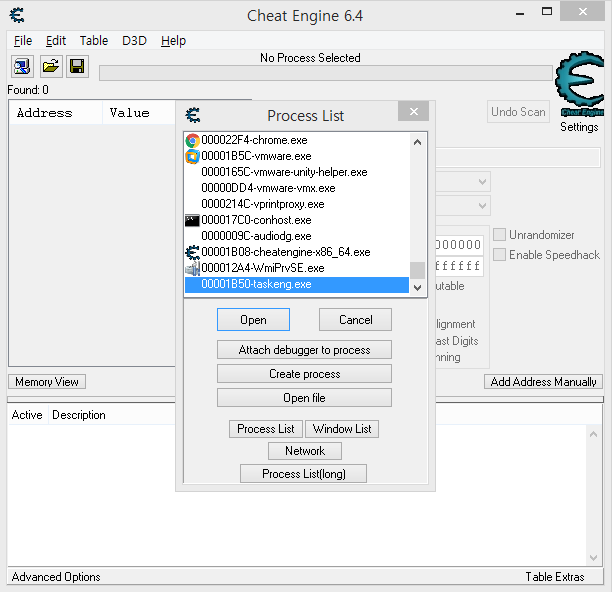Click the Open file button

(304, 398)
